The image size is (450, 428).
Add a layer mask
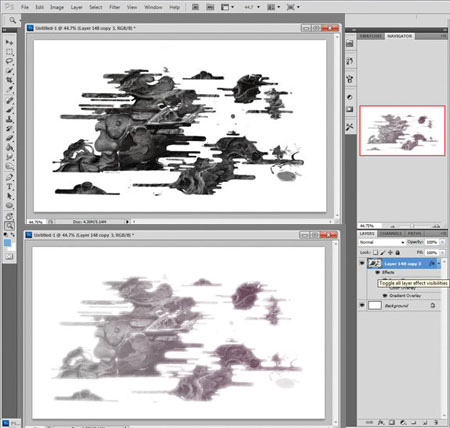point(392,422)
